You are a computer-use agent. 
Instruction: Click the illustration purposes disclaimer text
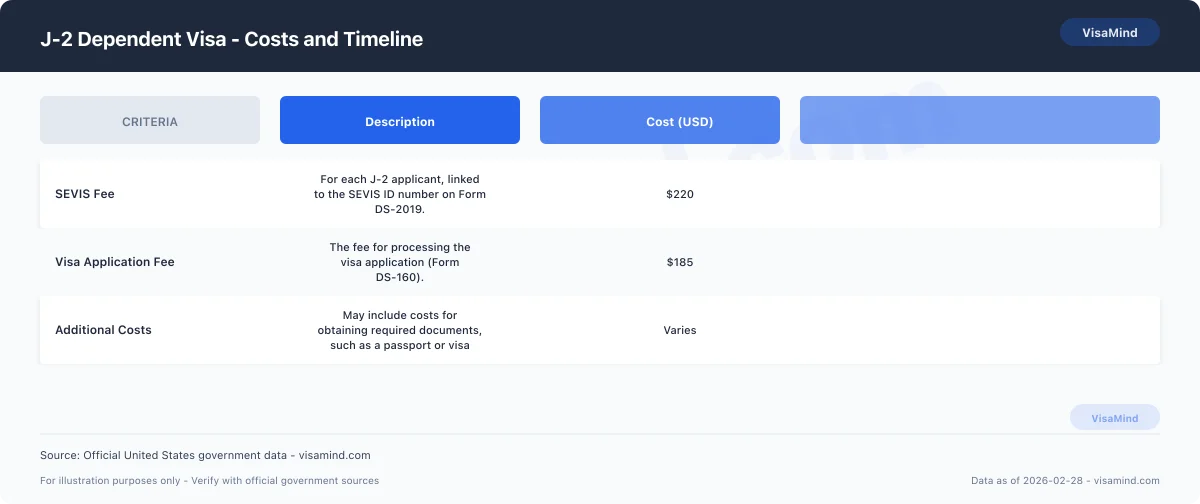coord(210,481)
